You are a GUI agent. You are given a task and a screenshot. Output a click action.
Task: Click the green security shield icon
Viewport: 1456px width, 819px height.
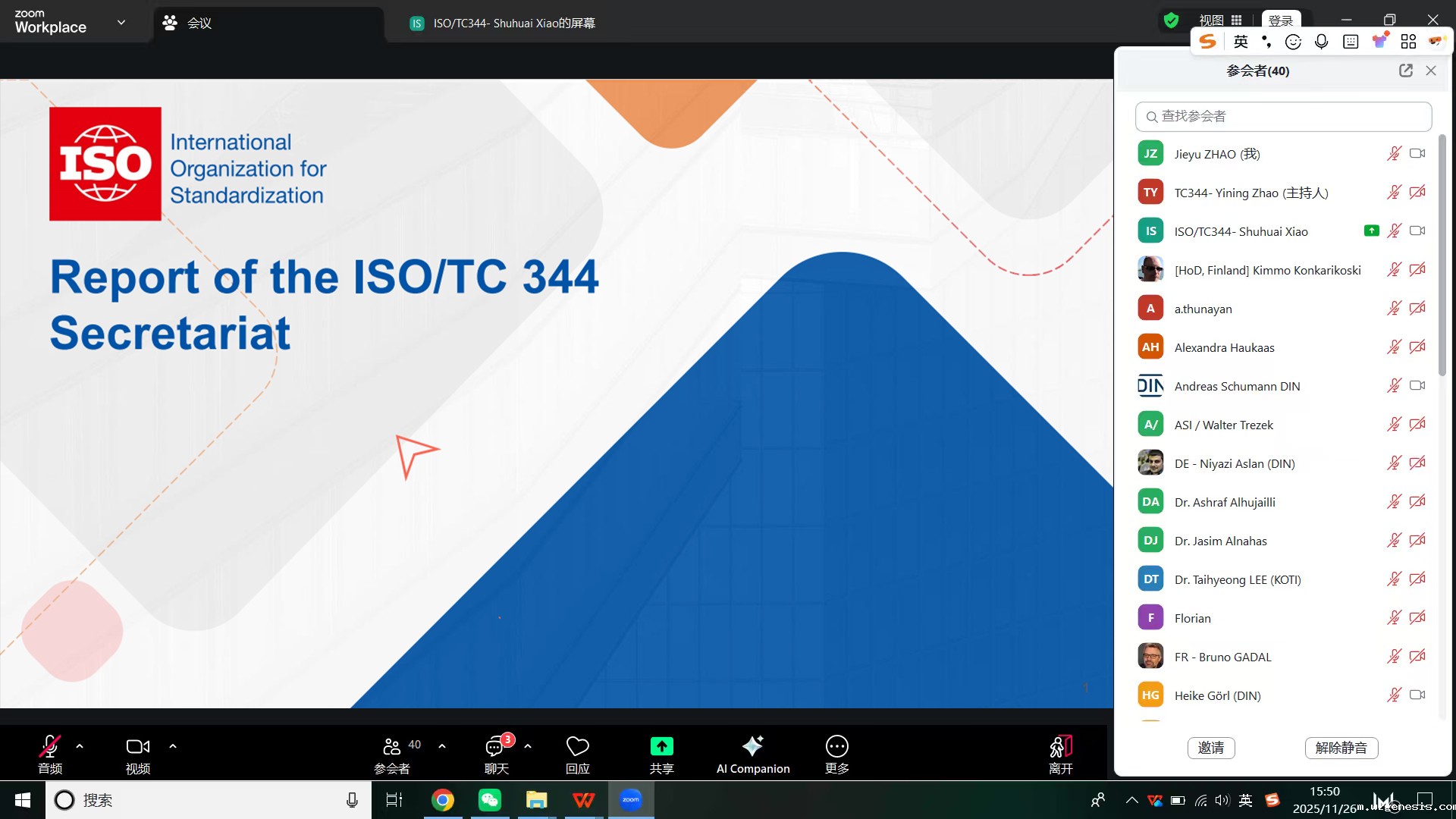click(1171, 20)
